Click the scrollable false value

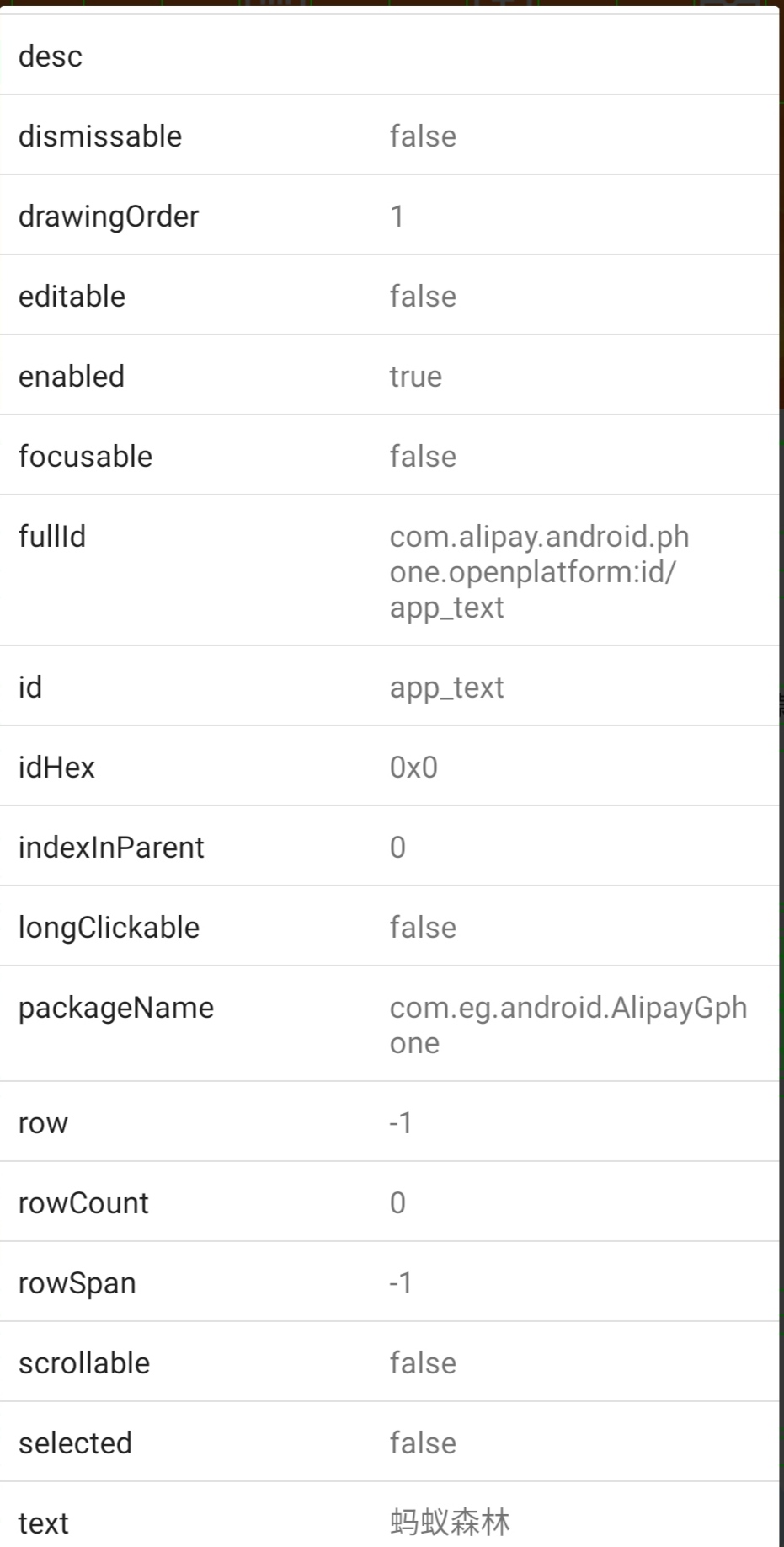[x=423, y=1363]
